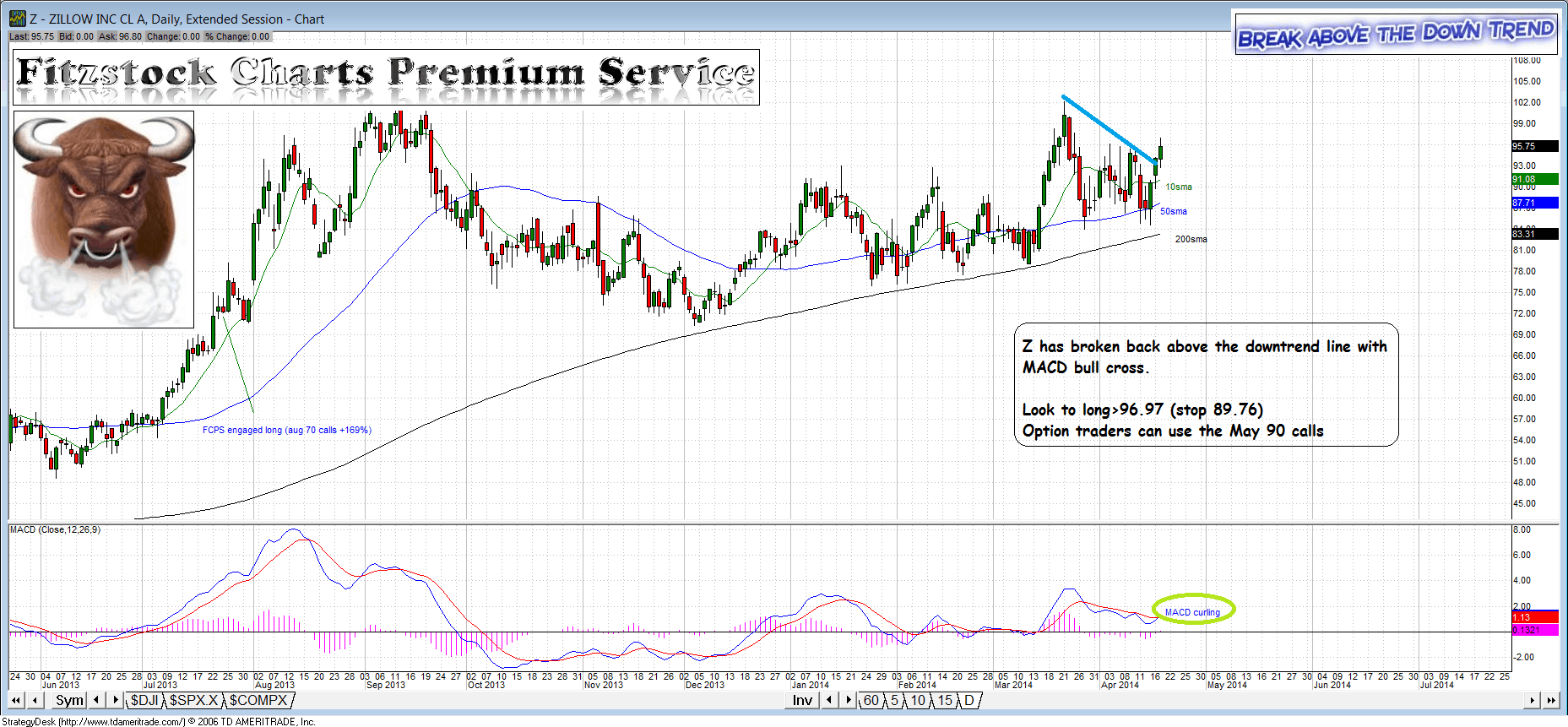This screenshot has height=727, width=1568.
Task: Click the Ask: 96.80 quote field
Action: (120, 36)
